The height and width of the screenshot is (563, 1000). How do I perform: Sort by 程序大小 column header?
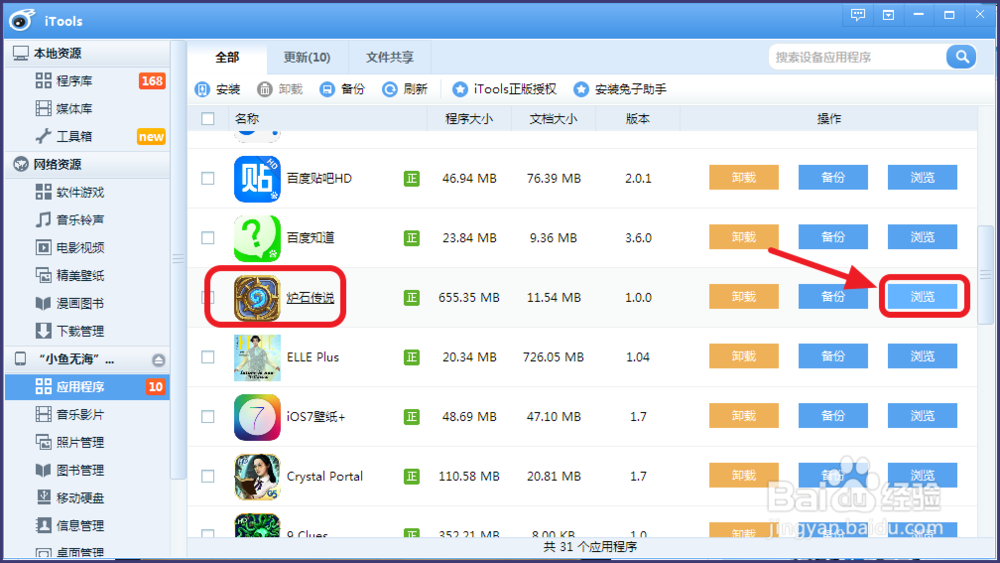click(x=469, y=119)
